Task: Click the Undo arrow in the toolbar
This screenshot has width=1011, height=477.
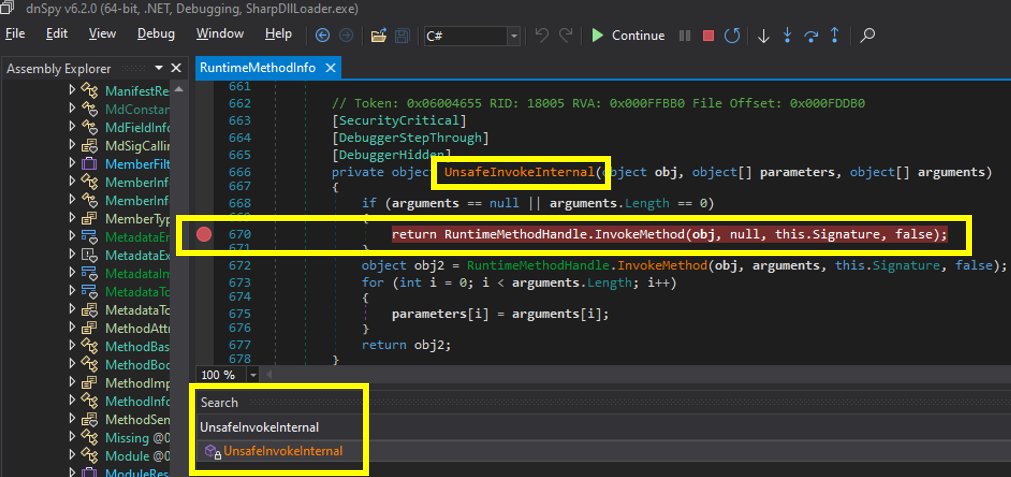Action: 542,35
